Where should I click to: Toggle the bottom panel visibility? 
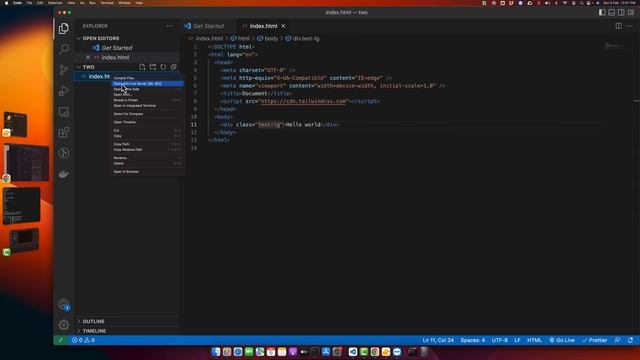[x=611, y=13]
